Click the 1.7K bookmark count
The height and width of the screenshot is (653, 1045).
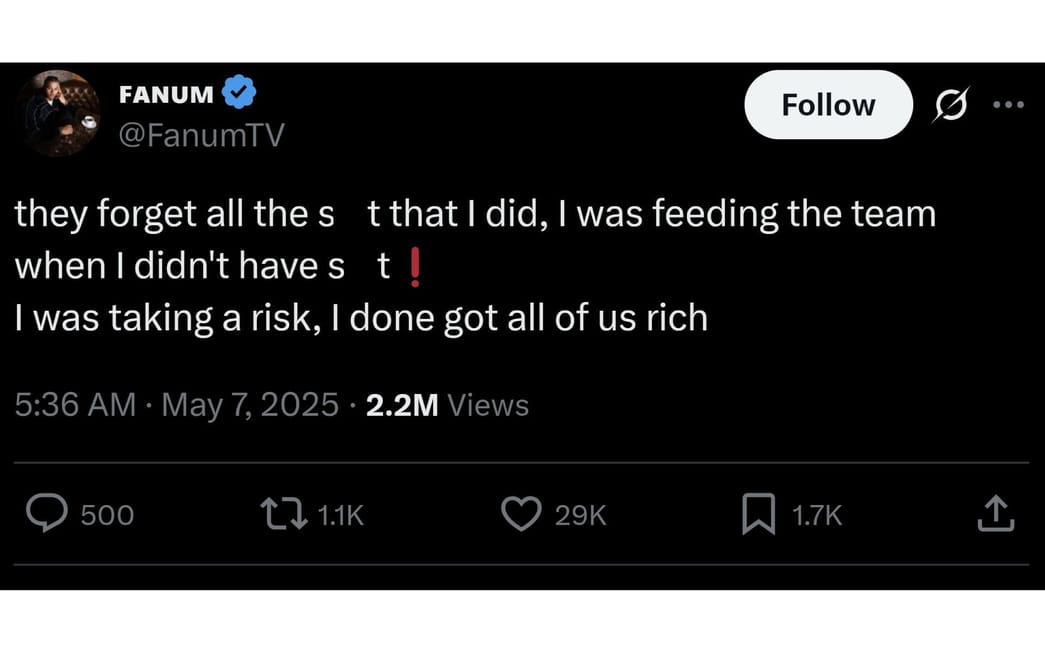[x=818, y=515]
